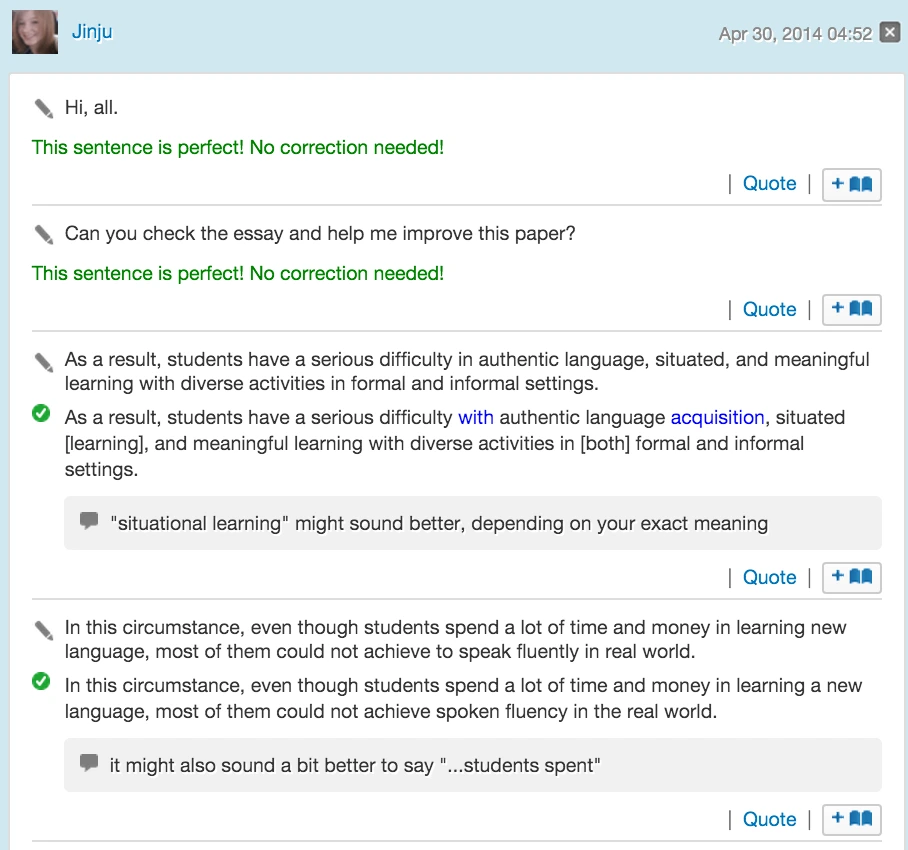This screenshot has height=850, width=908.
Task: Click comment bubble icon beside "students spent" note
Action: [x=89, y=763]
